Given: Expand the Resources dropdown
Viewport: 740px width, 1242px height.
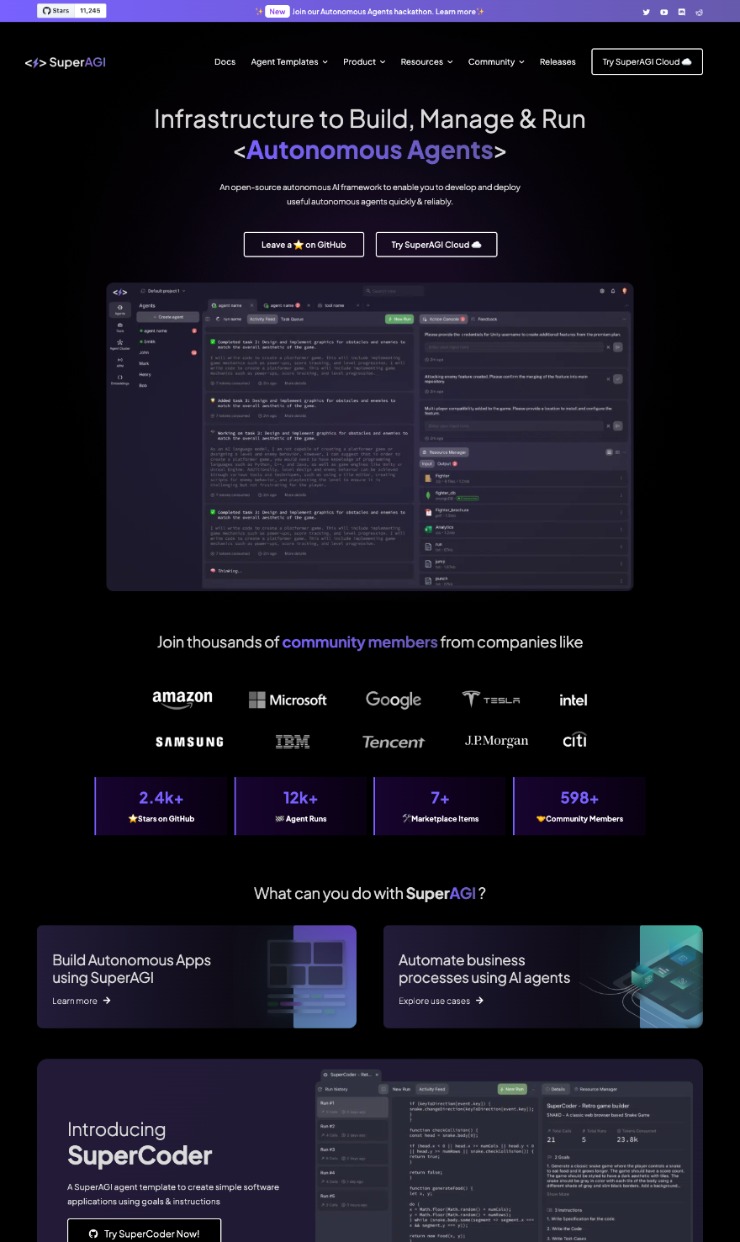Looking at the screenshot, I should (x=426, y=62).
